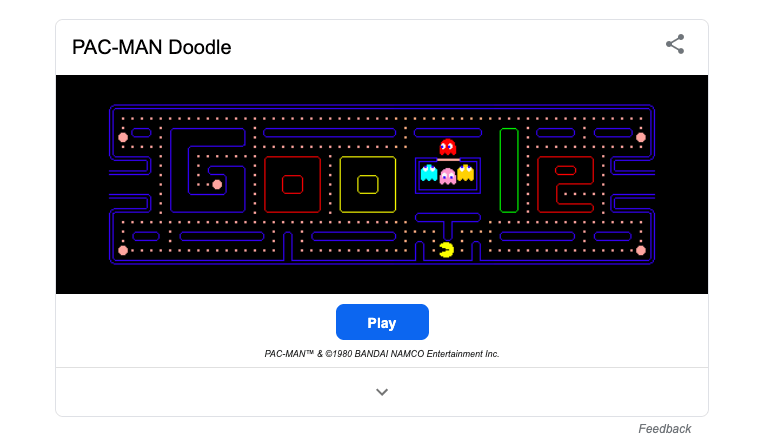The image size is (757, 441).
Task: Click the share icon
Action: (x=675, y=44)
